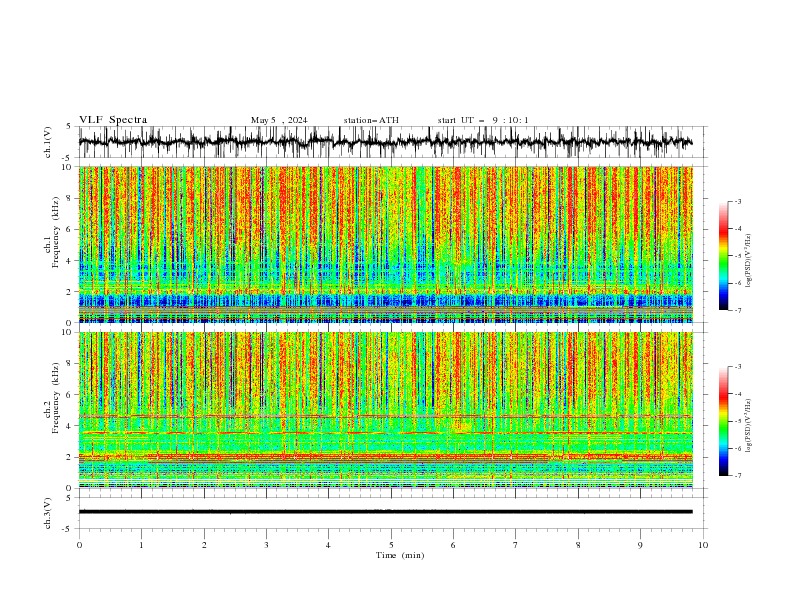Viewport: 792px width, 612px height.
Task: Click the upper spectrogram color scale bar
Action: click(723, 256)
